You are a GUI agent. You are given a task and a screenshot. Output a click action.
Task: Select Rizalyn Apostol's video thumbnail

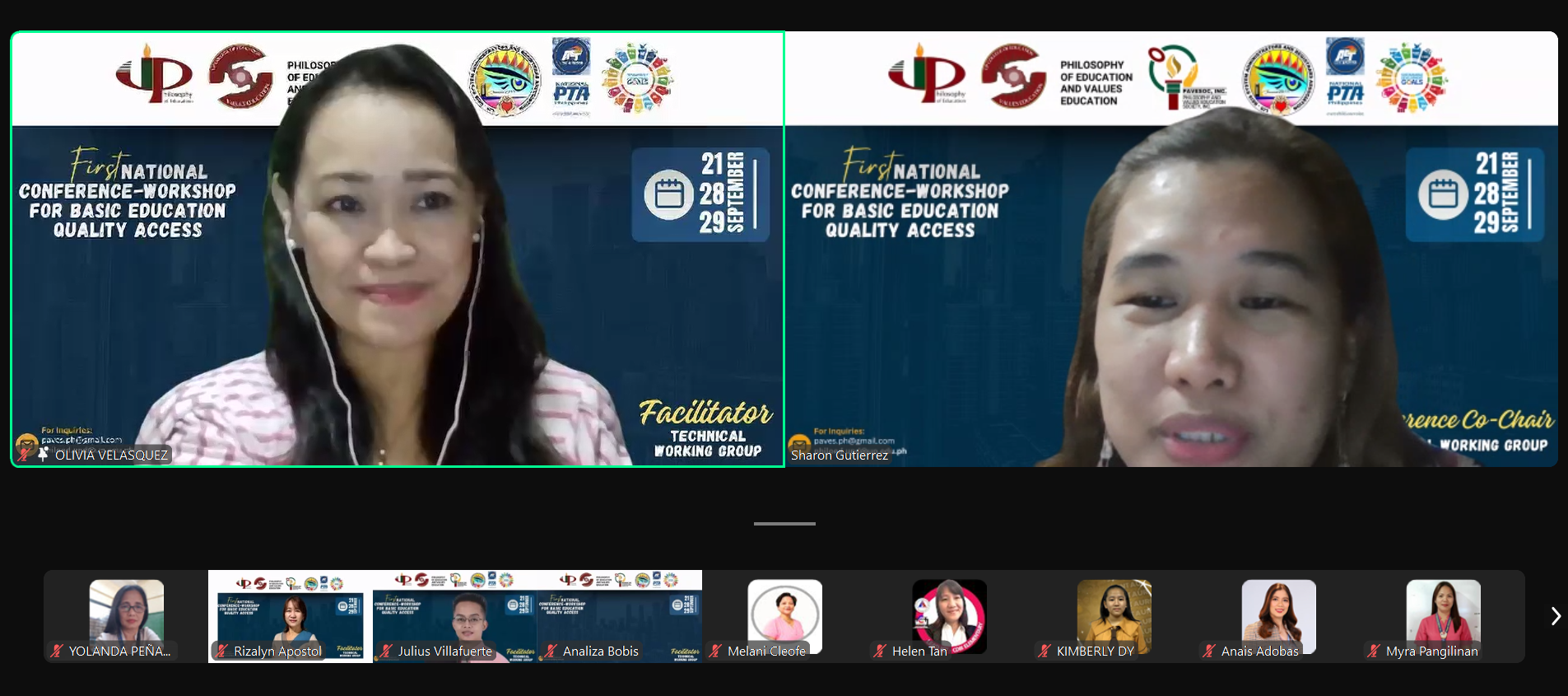pos(291,616)
